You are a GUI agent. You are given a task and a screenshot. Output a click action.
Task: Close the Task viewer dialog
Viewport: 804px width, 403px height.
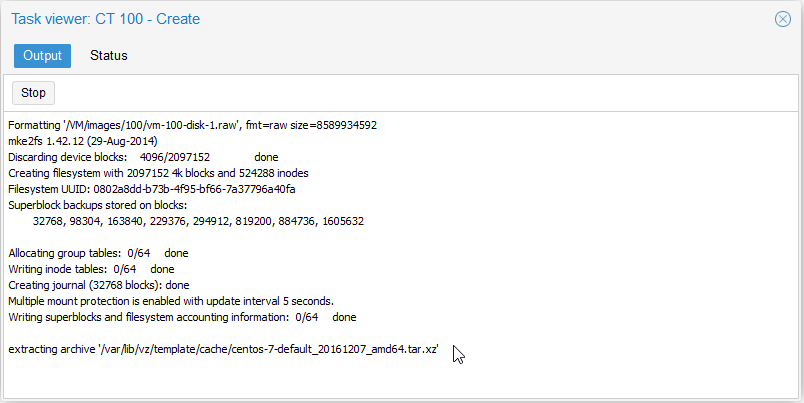(782, 19)
